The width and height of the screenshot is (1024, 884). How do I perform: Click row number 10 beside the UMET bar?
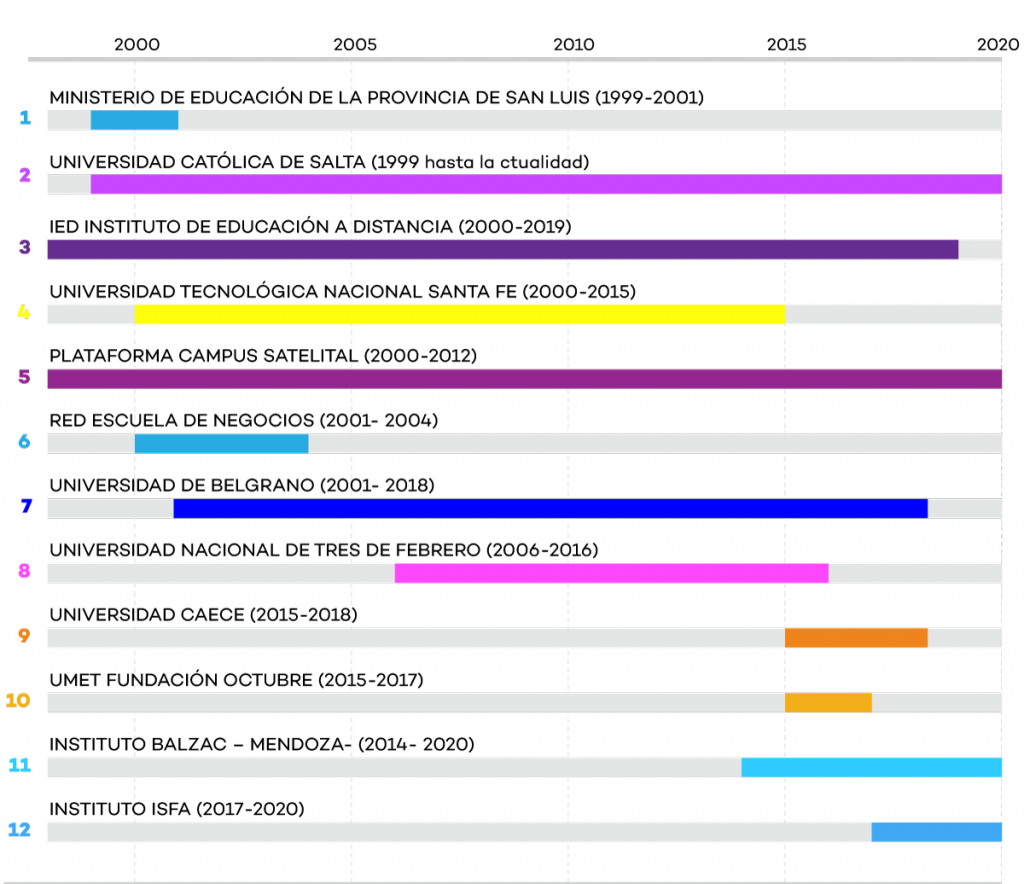tap(18, 701)
